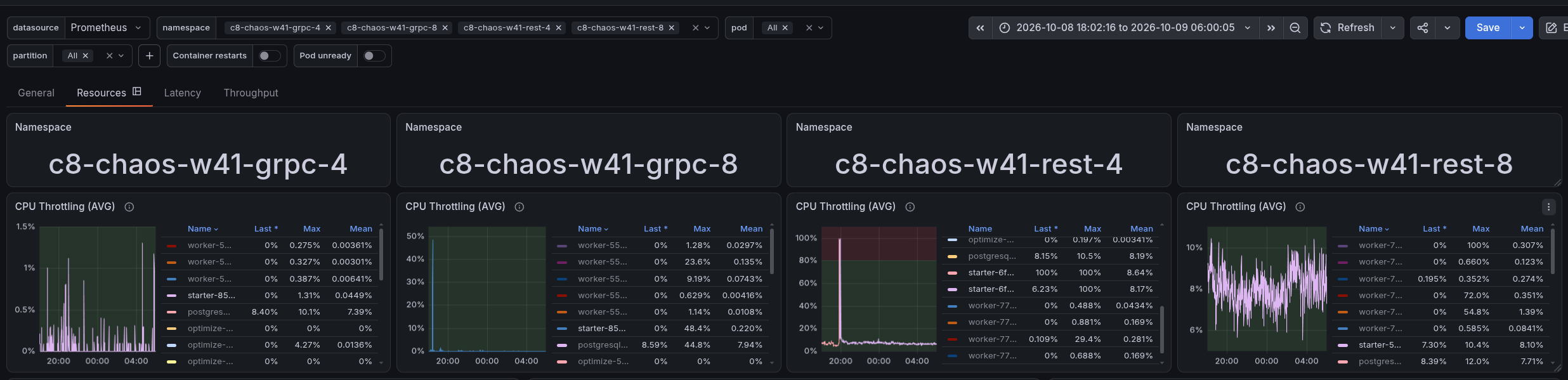This screenshot has height=380, width=1568.
Task: Toggle Pod unready switch
Action: tap(374, 56)
